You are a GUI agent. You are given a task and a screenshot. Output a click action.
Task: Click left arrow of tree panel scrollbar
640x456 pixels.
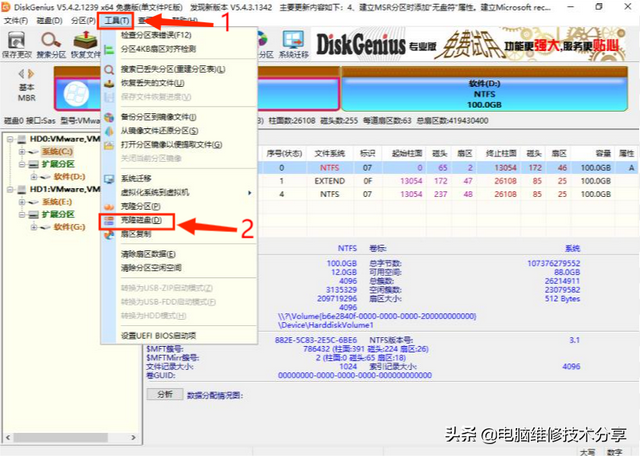pos(8,437)
